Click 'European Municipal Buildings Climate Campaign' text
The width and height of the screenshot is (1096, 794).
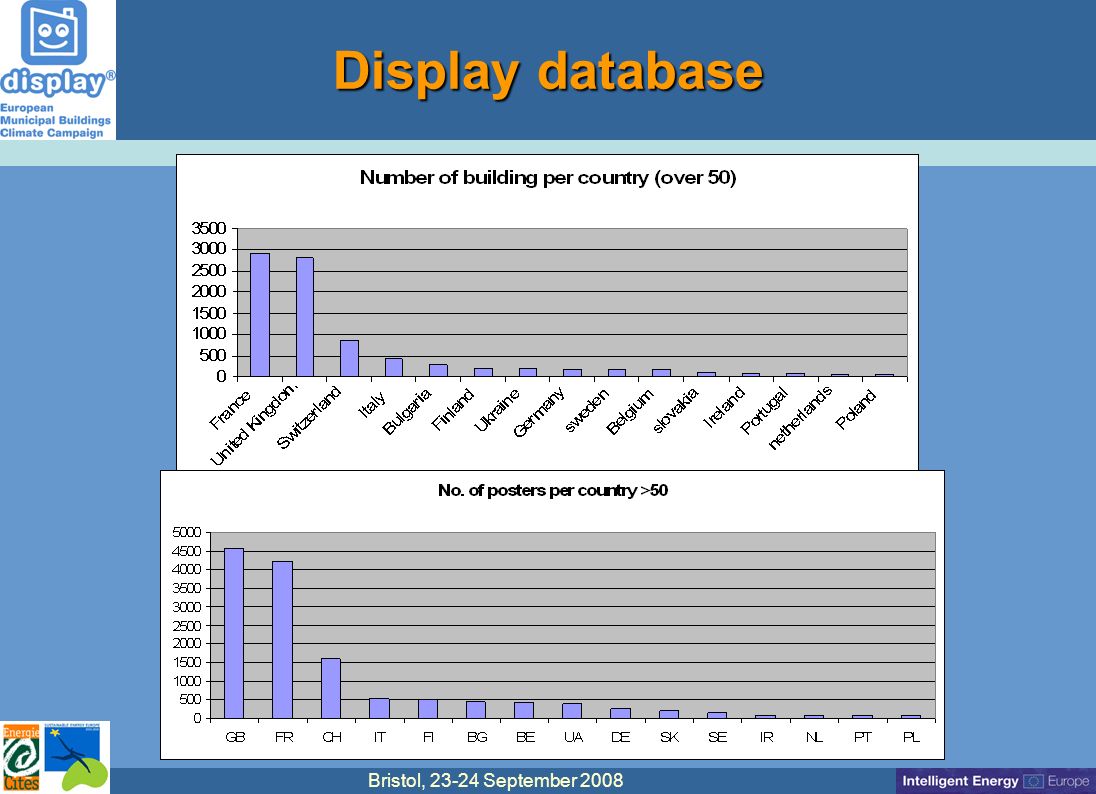pyautogui.click(x=55, y=120)
